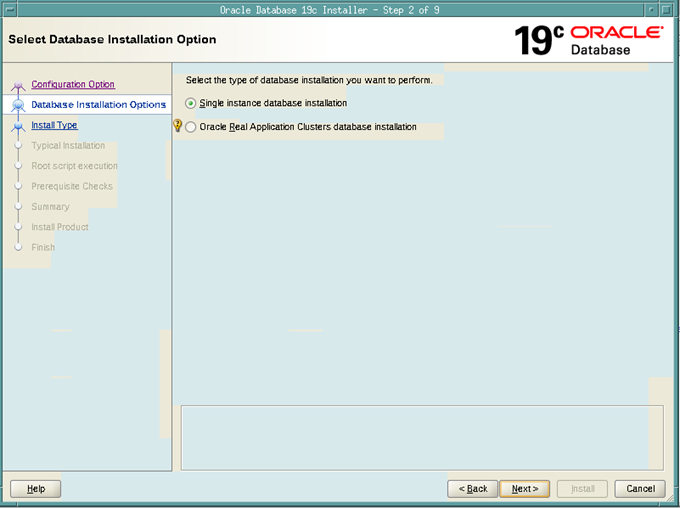Click the Finish step text
The width and height of the screenshot is (680, 508).
(x=43, y=247)
